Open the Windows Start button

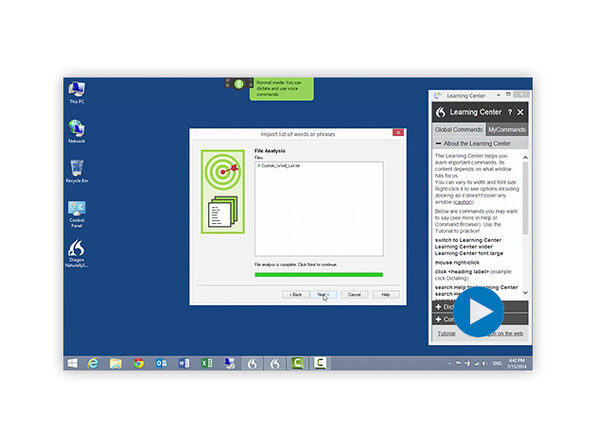click(73, 363)
